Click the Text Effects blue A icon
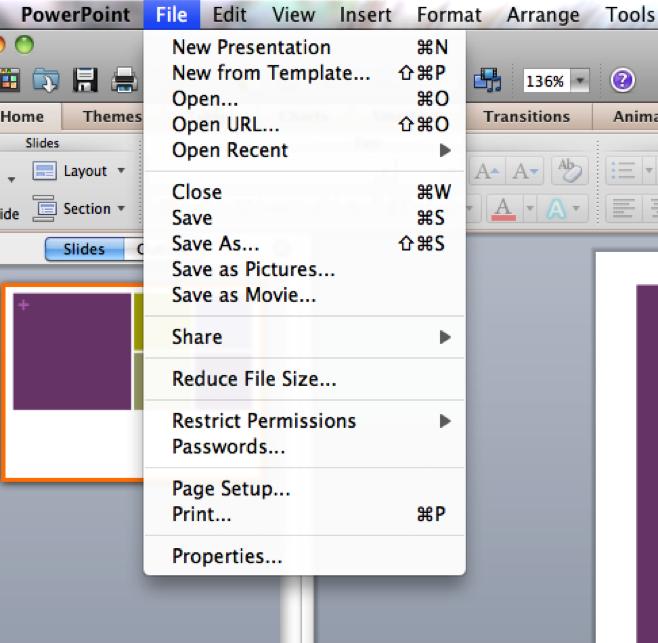Screen dimensions: 658x643 tap(556, 209)
